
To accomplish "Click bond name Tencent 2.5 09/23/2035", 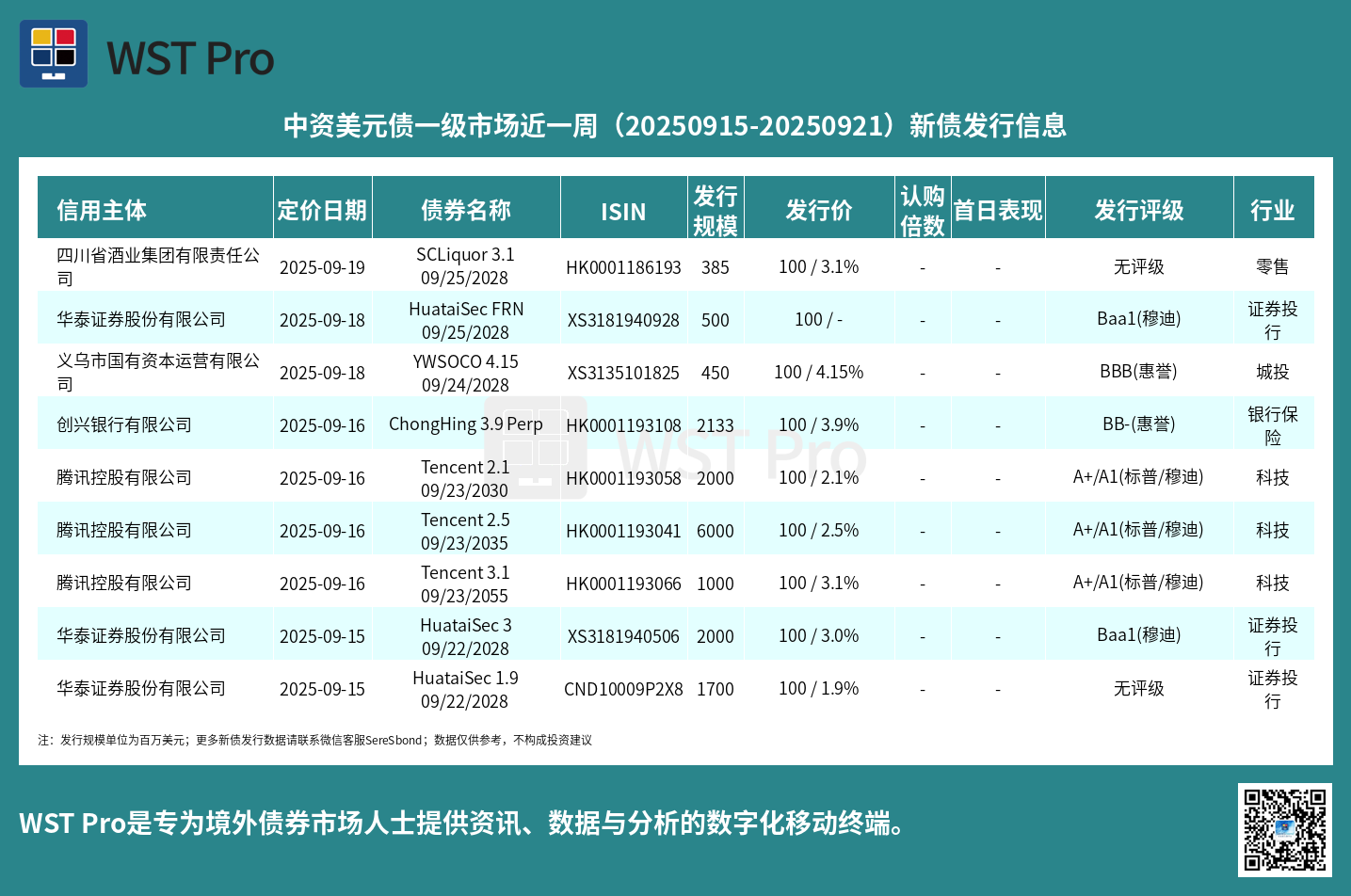I will point(465,532).
